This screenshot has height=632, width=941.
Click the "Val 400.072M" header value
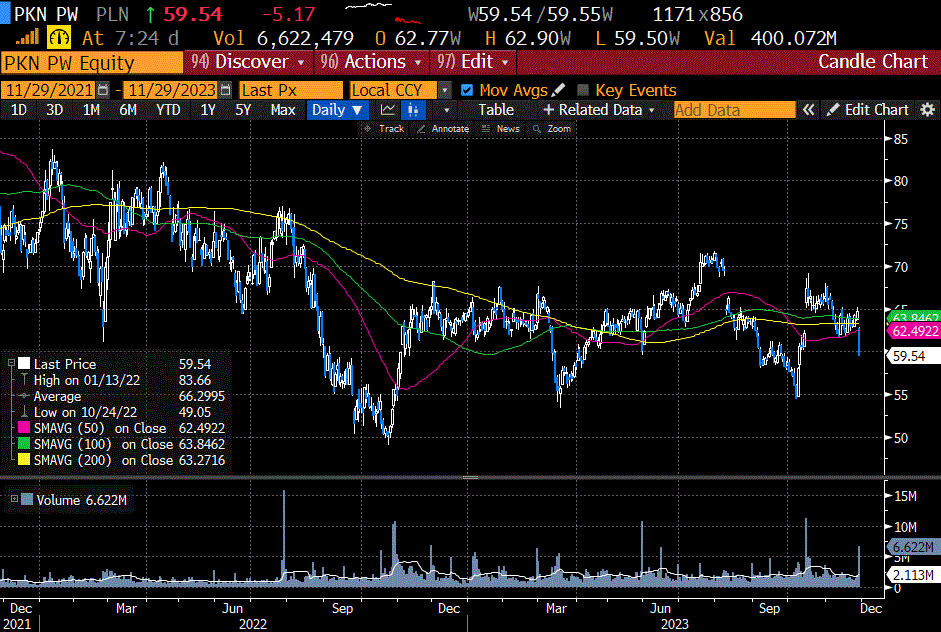click(771, 38)
